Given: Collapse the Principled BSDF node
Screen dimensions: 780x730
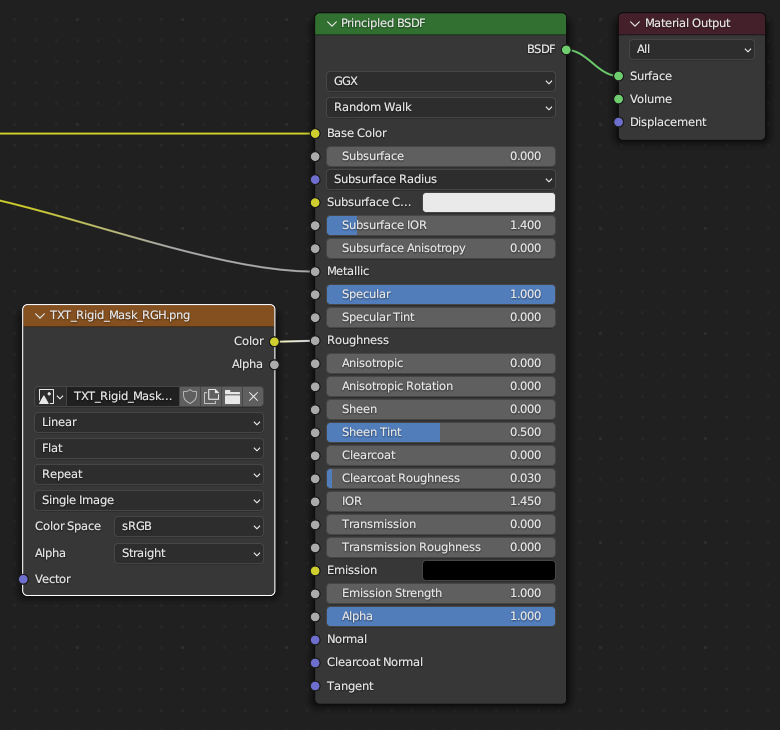Looking at the screenshot, I should [x=331, y=23].
